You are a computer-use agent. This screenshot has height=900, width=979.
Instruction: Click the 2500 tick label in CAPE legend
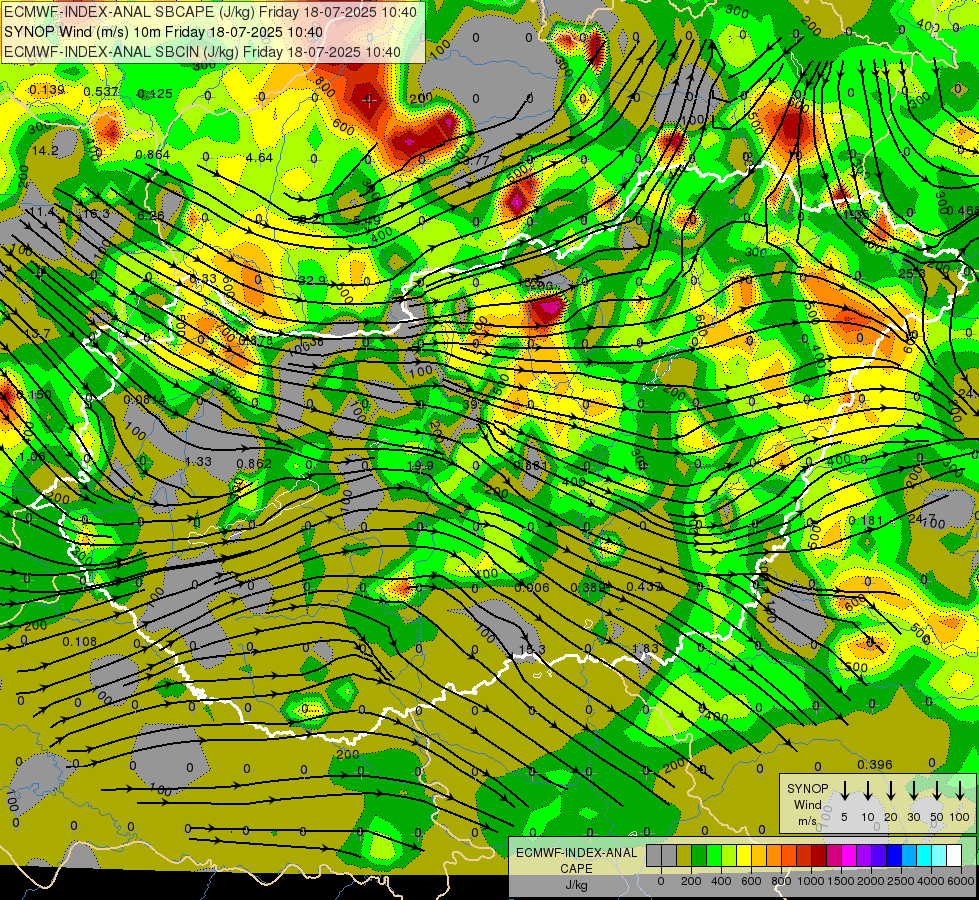(901, 881)
